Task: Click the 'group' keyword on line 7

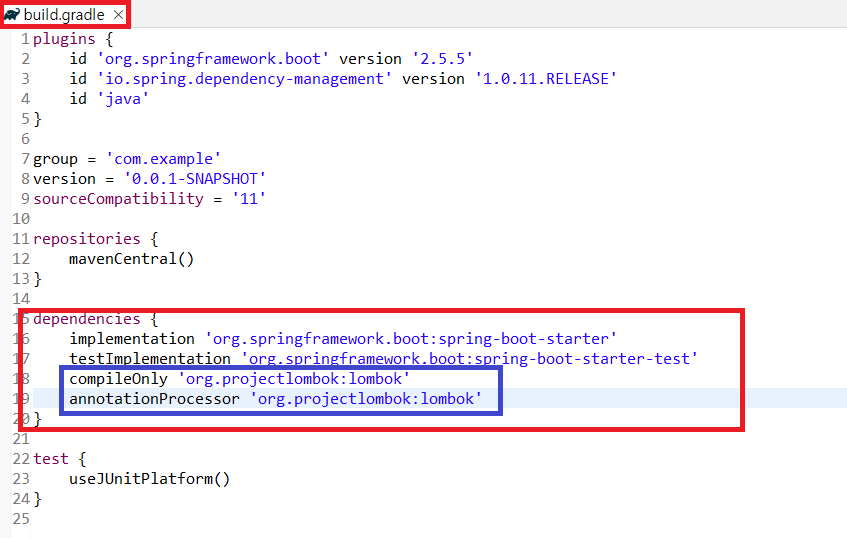Action: click(x=55, y=159)
